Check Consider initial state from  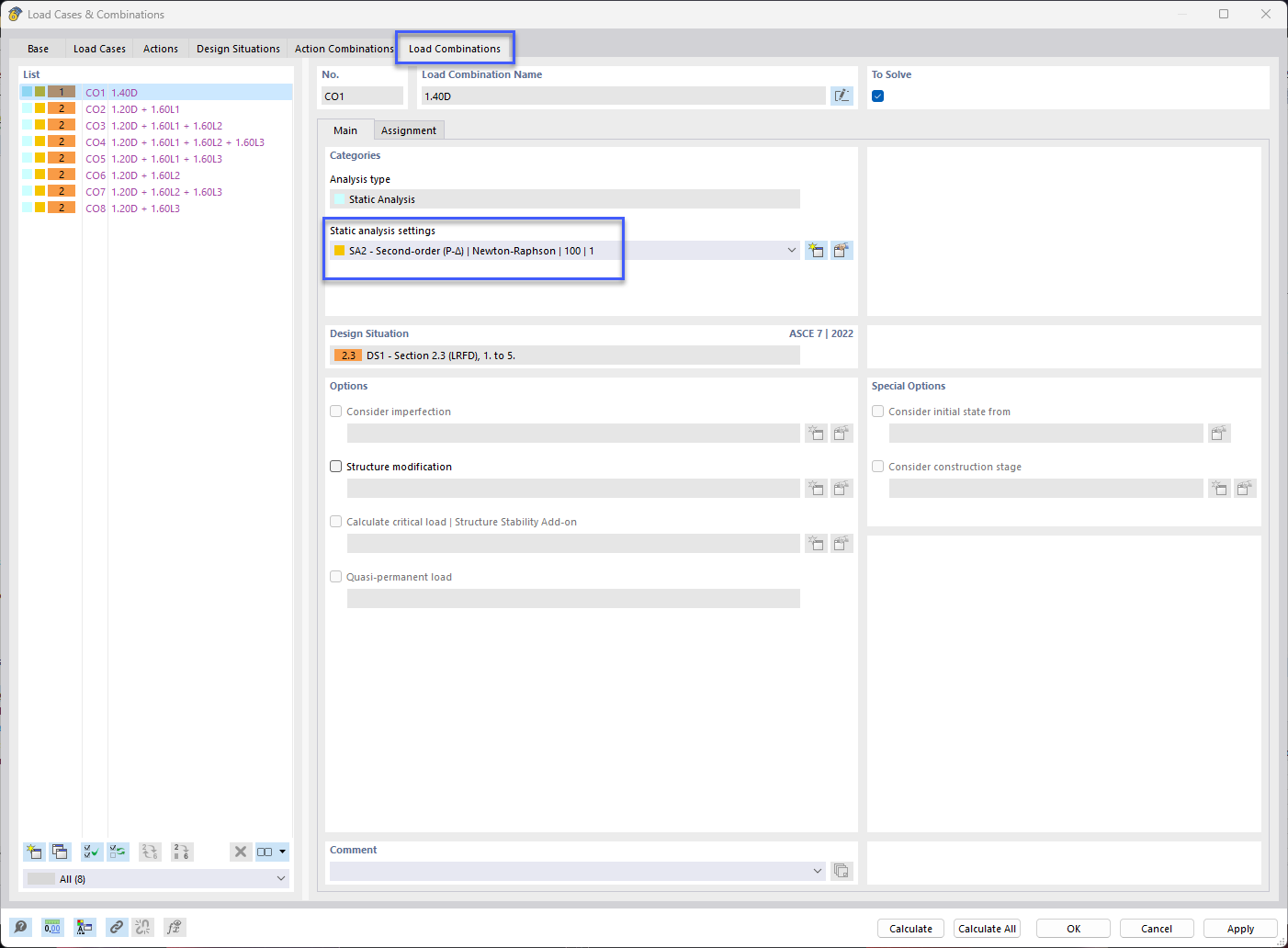[x=878, y=412]
